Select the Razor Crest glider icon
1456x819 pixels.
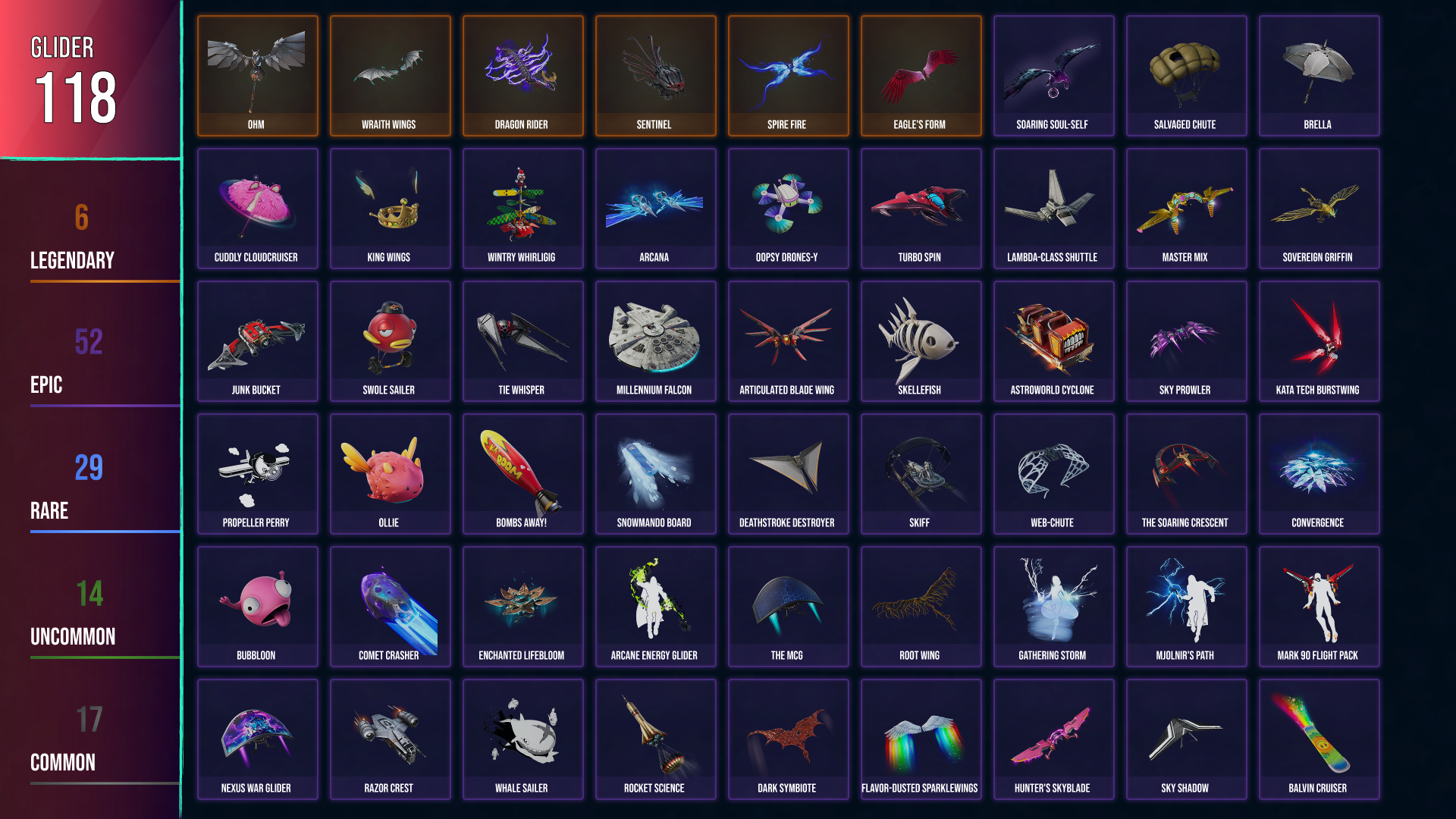pos(390,739)
